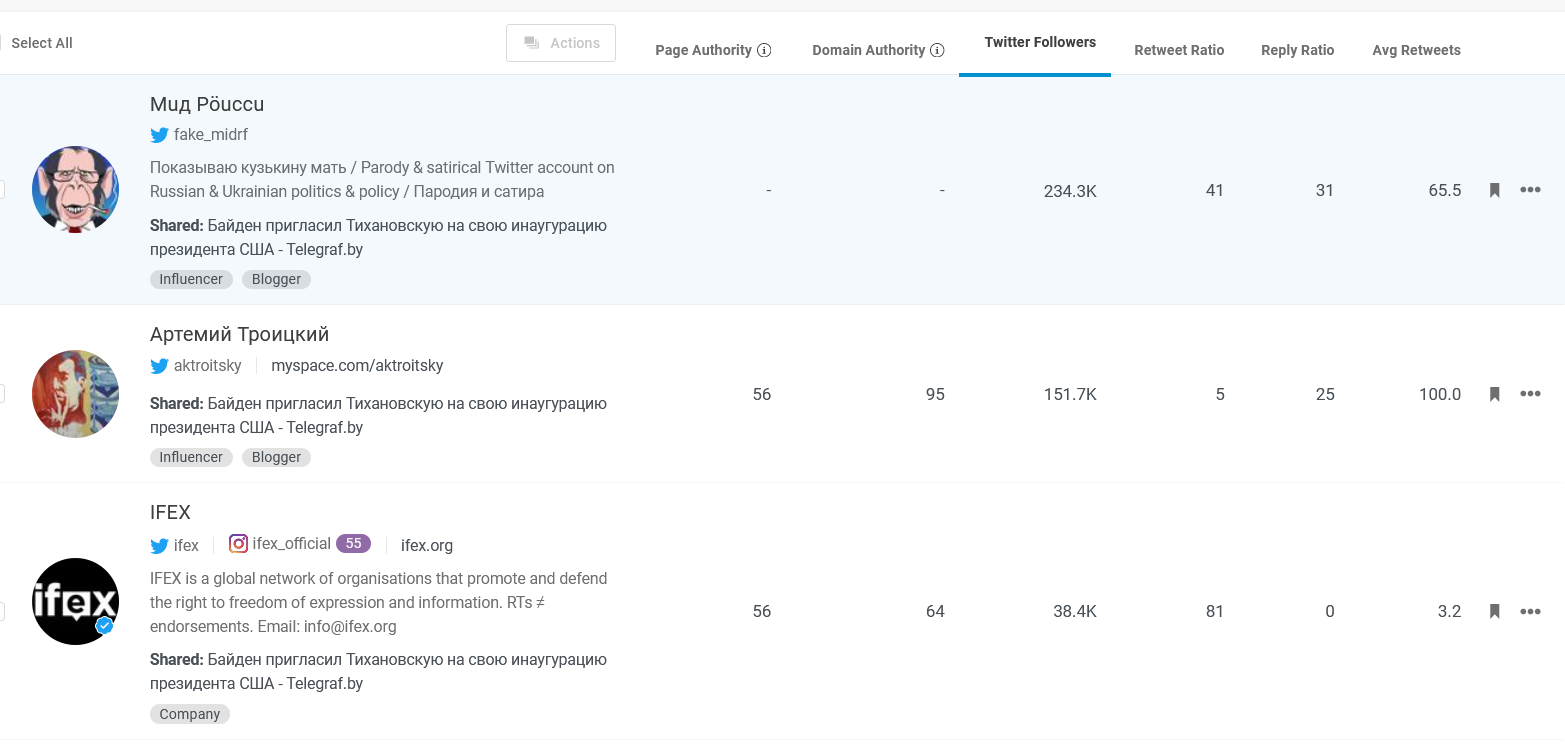Screen dimensions: 1565x745
Task: Click the Actions button
Action: click(561, 43)
